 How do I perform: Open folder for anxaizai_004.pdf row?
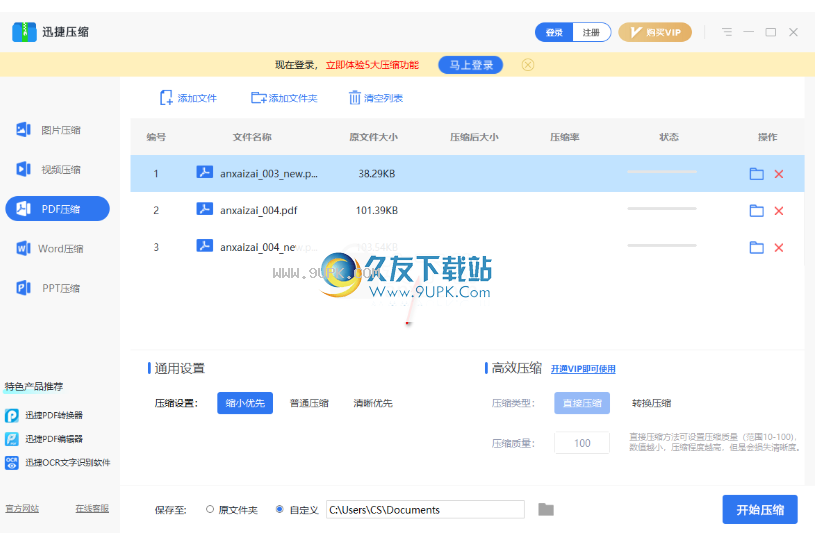pos(756,210)
